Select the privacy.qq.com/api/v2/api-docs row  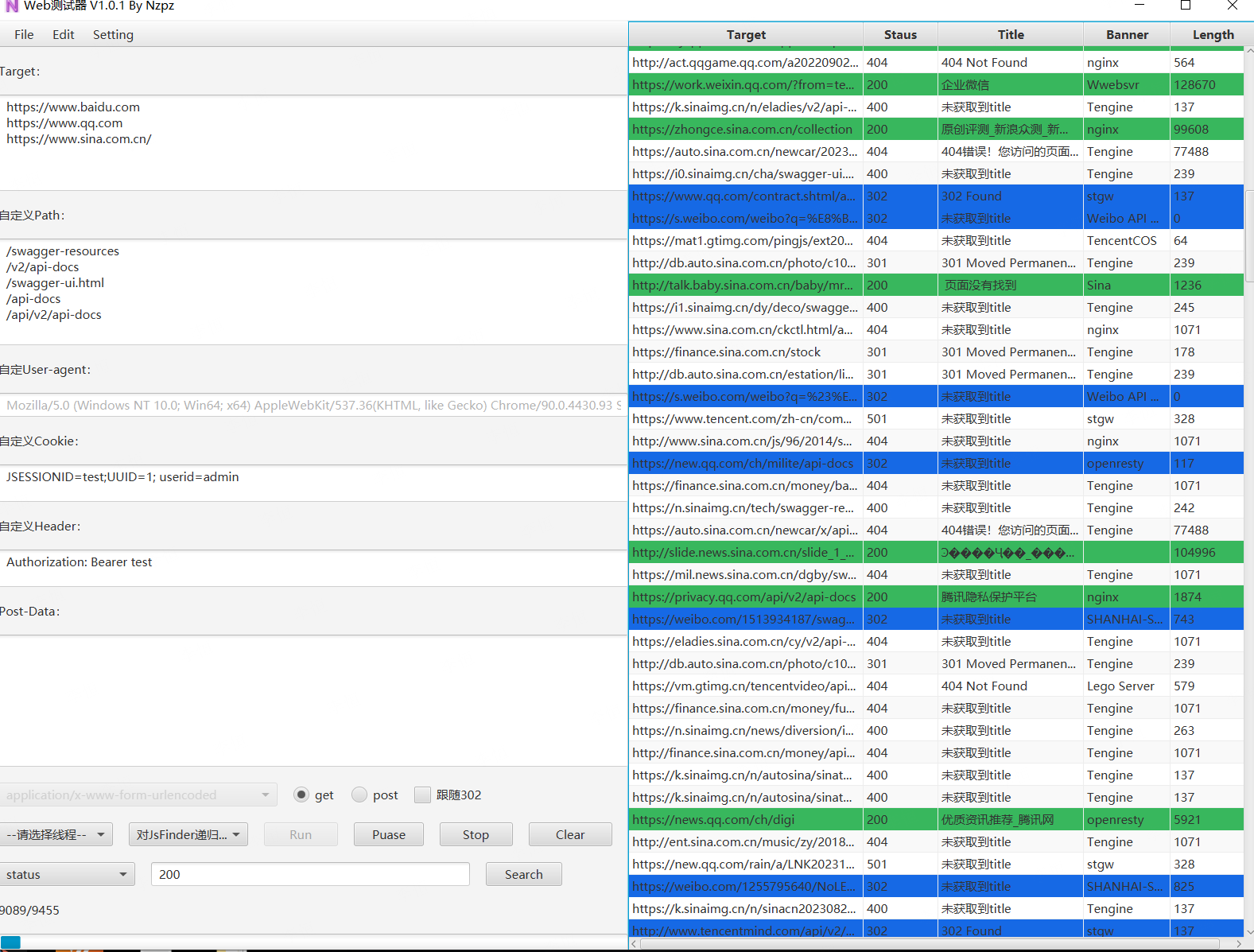(936, 596)
